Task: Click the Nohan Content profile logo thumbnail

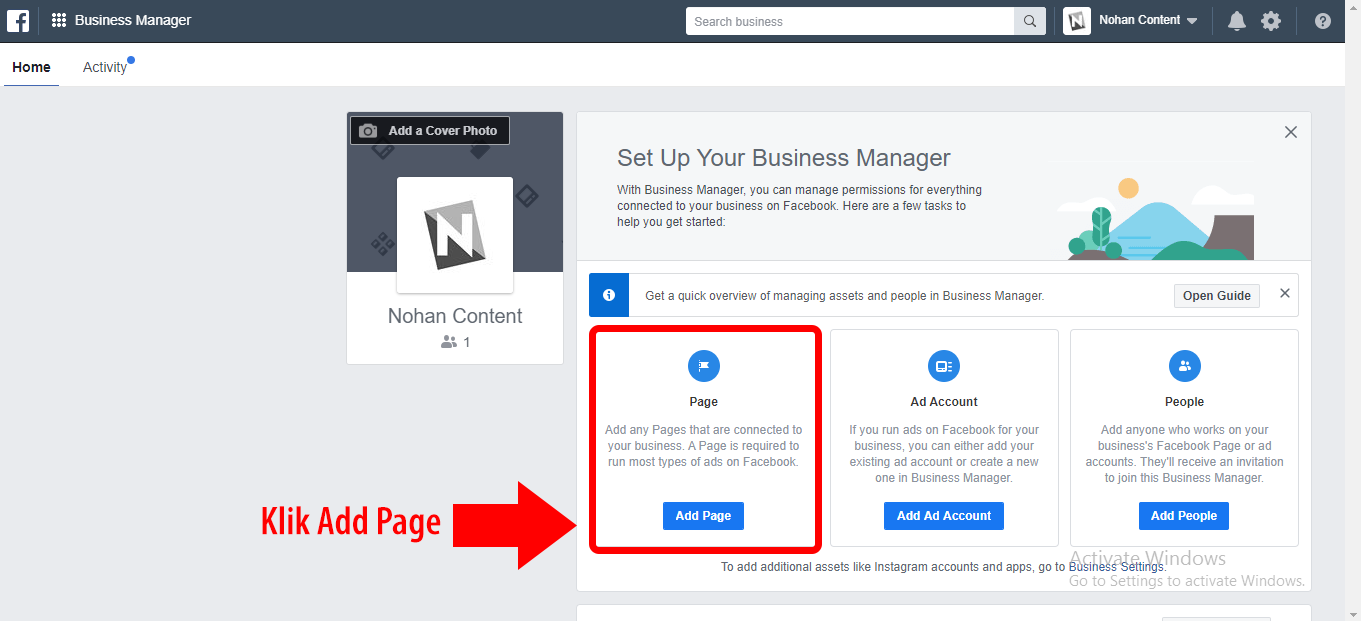Action: click(455, 235)
